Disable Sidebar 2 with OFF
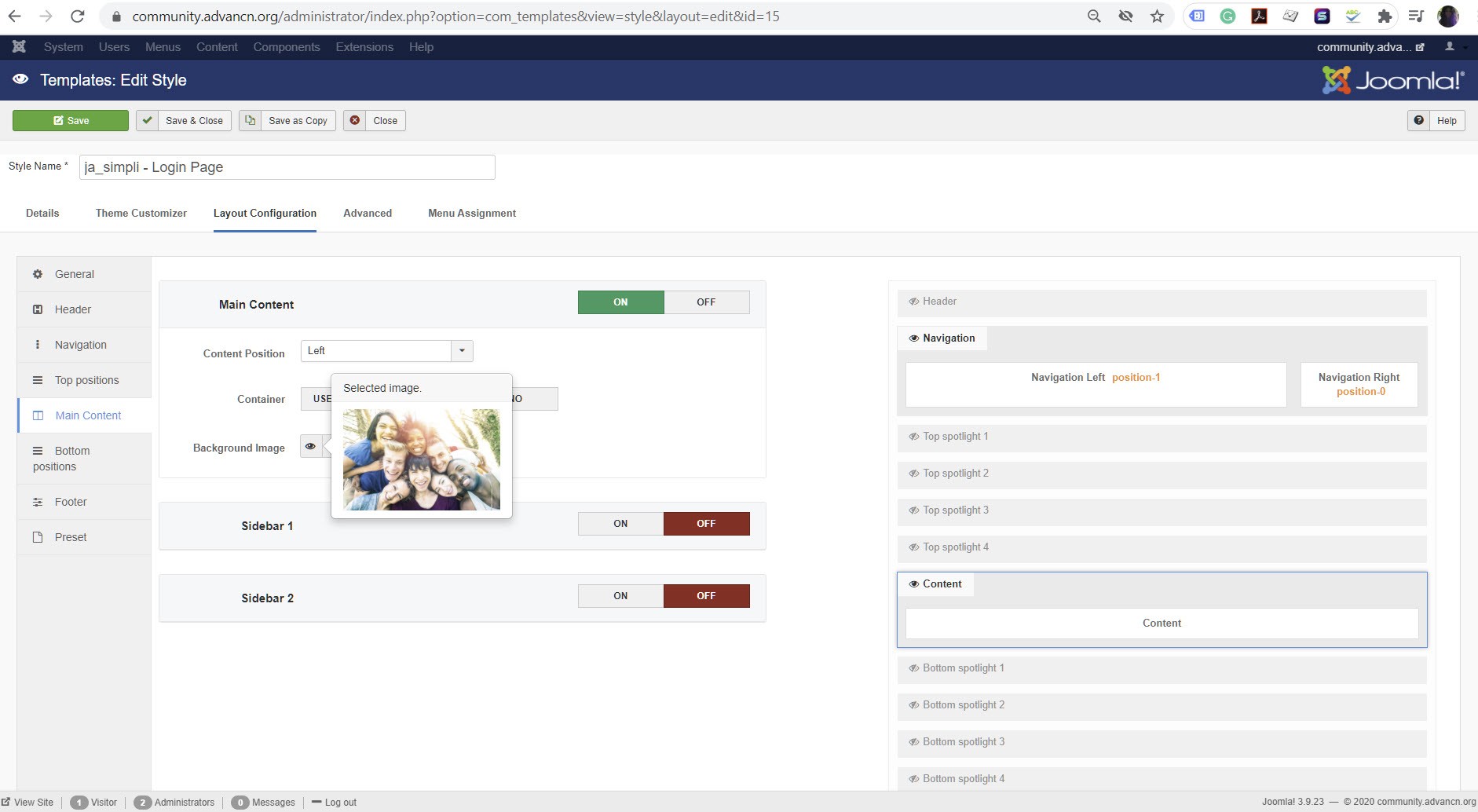 pyautogui.click(x=706, y=596)
